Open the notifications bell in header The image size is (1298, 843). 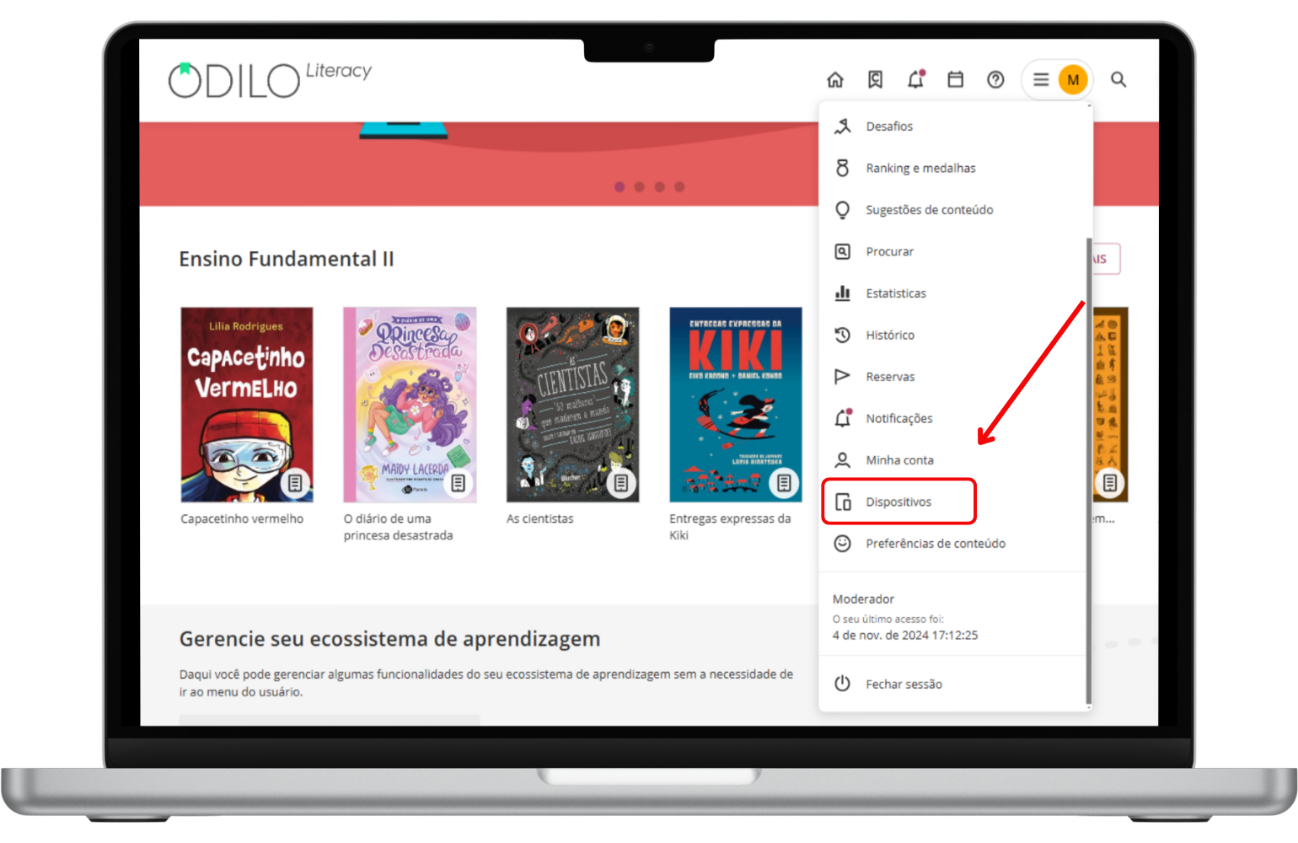click(x=915, y=79)
